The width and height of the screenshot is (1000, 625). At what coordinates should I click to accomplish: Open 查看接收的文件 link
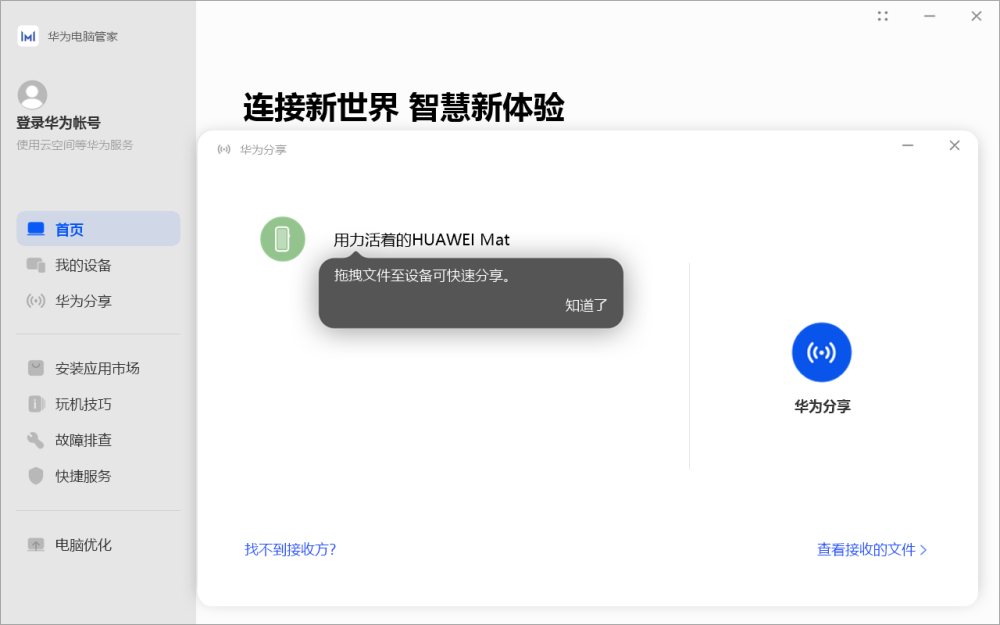[872, 550]
